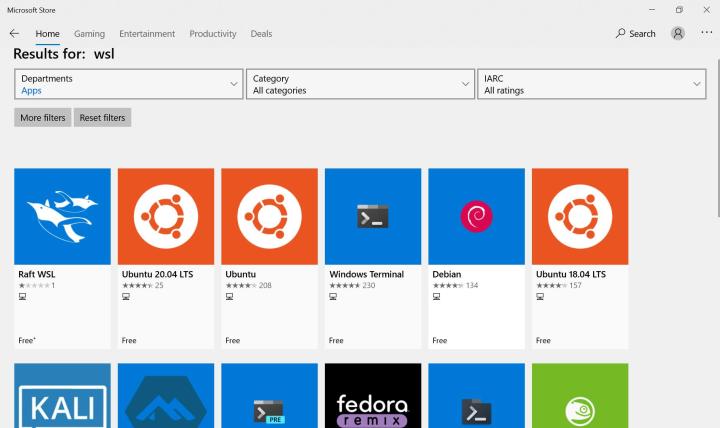Image resolution: width=720 pixels, height=428 pixels.
Task: Click the Reset filters button
Action: [102, 118]
